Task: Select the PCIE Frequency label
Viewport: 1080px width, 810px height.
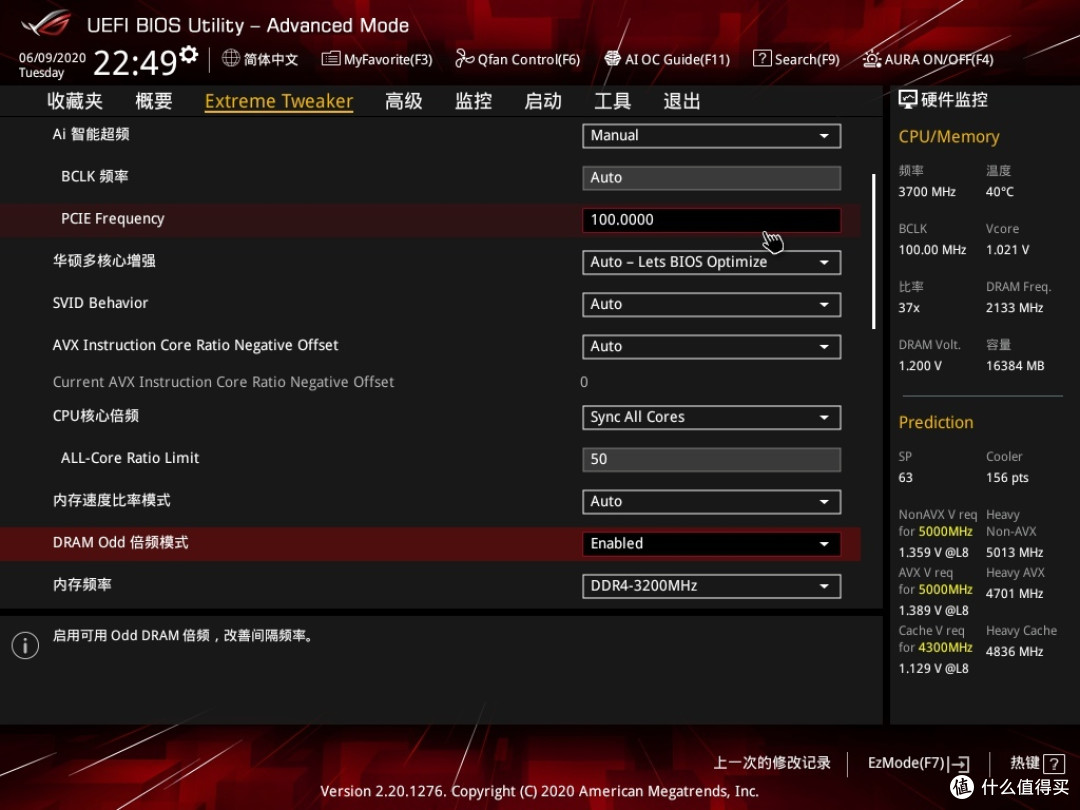Action: (x=113, y=219)
